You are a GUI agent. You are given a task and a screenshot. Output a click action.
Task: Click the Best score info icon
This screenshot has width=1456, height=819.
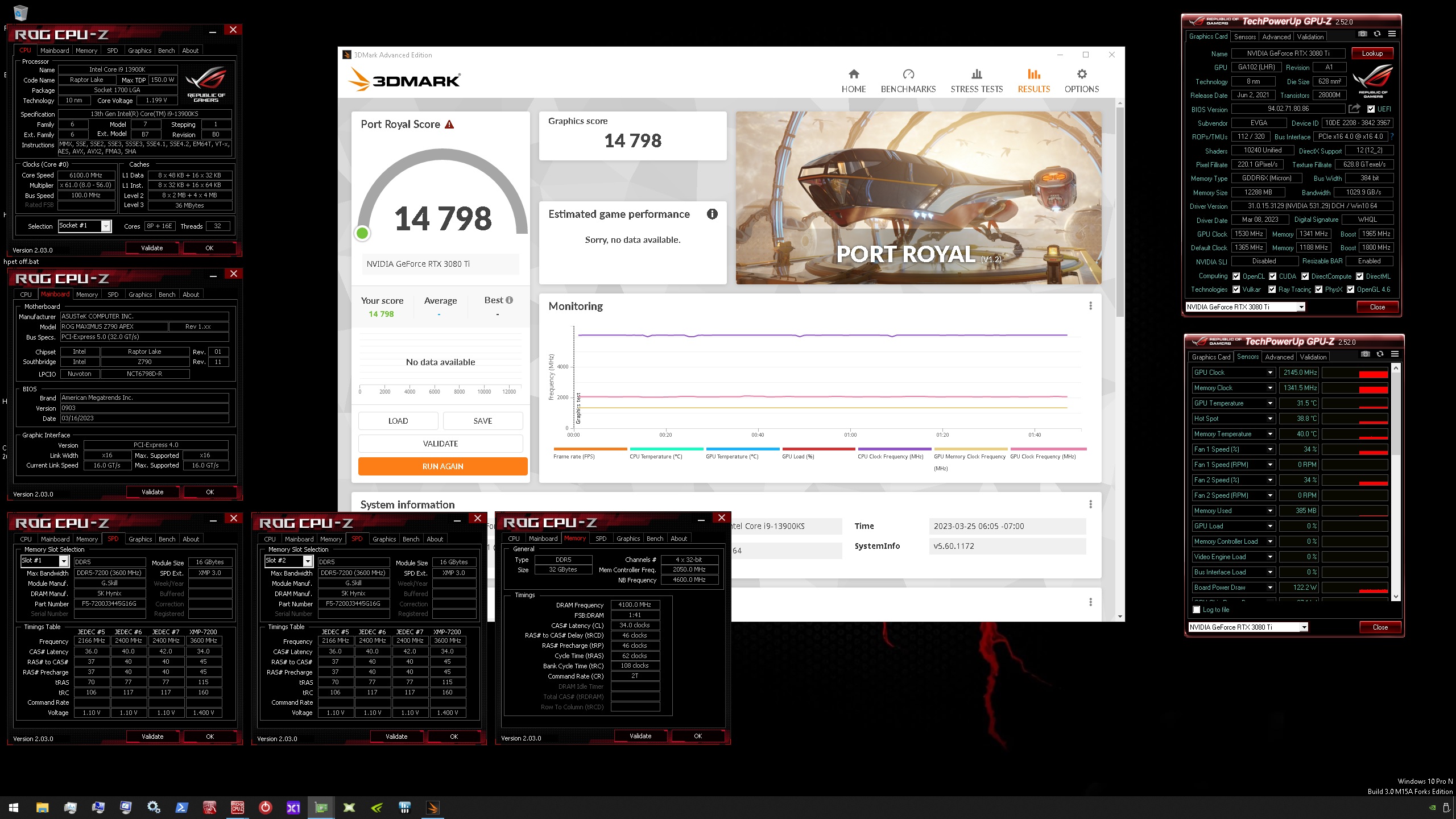click(x=509, y=300)
